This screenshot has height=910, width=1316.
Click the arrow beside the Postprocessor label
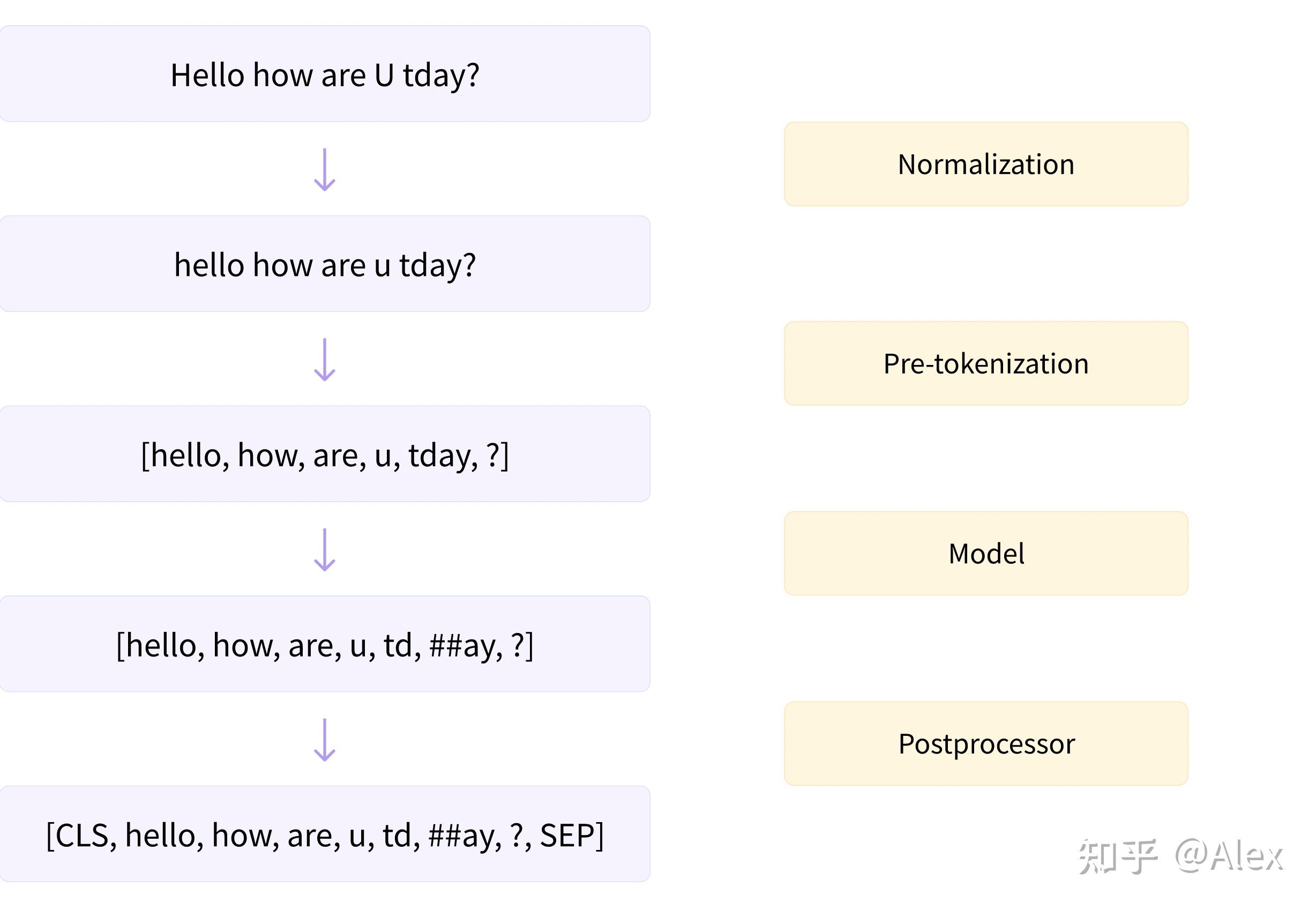[x=324, y=740]
